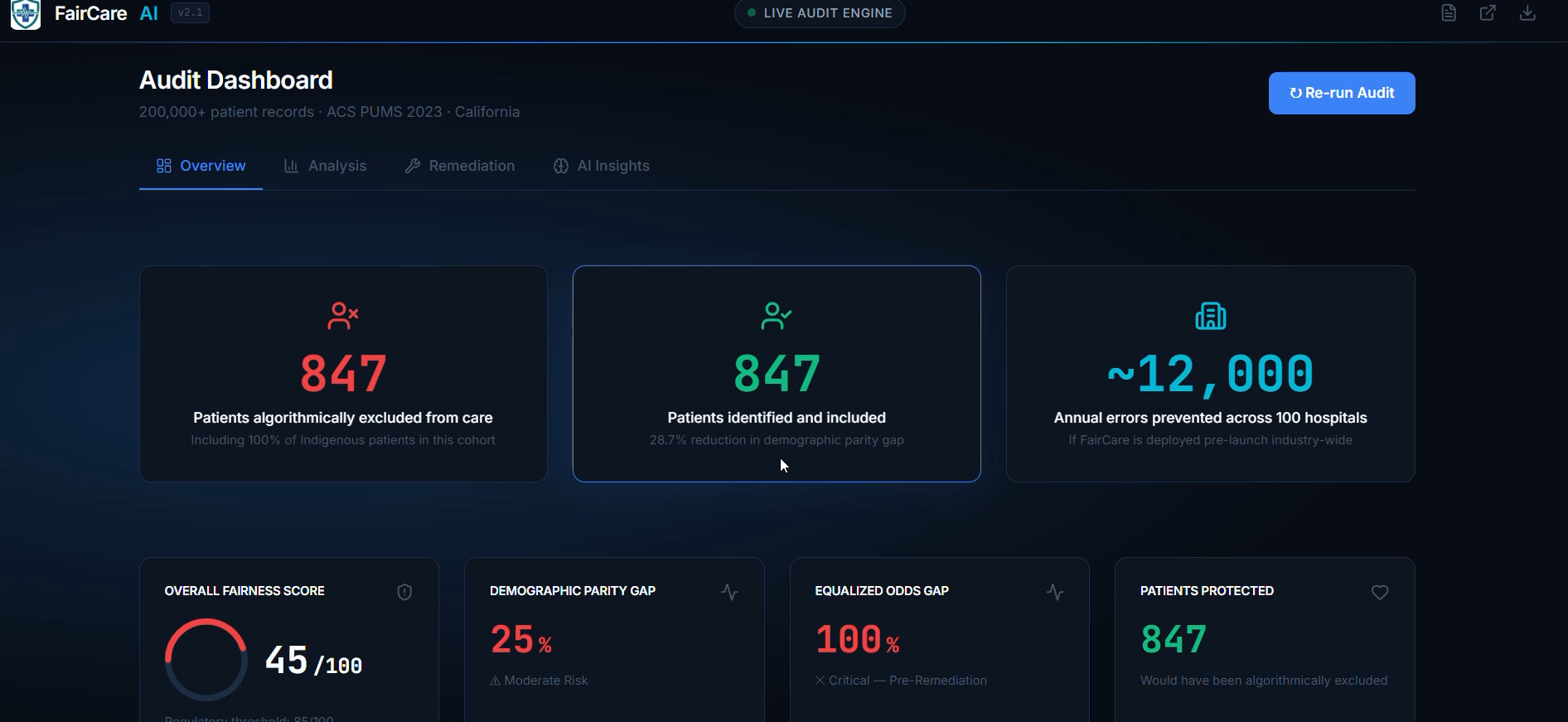
Task: Download the audit via download icon
Action: click(1527, 12)
